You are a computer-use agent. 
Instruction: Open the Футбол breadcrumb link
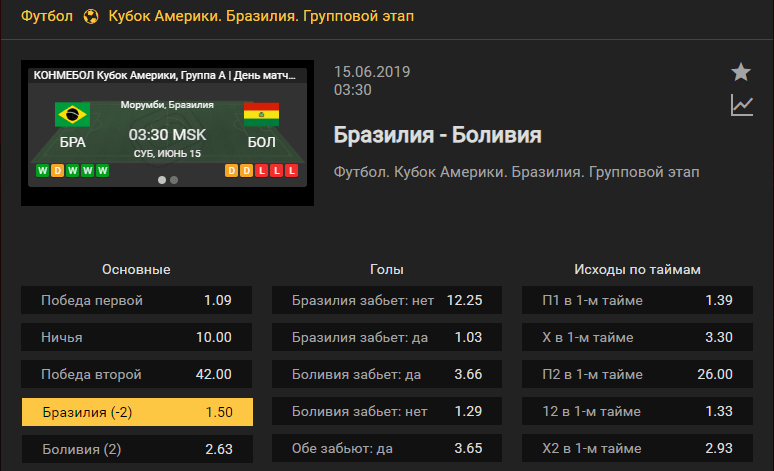[x=47, y=16]
